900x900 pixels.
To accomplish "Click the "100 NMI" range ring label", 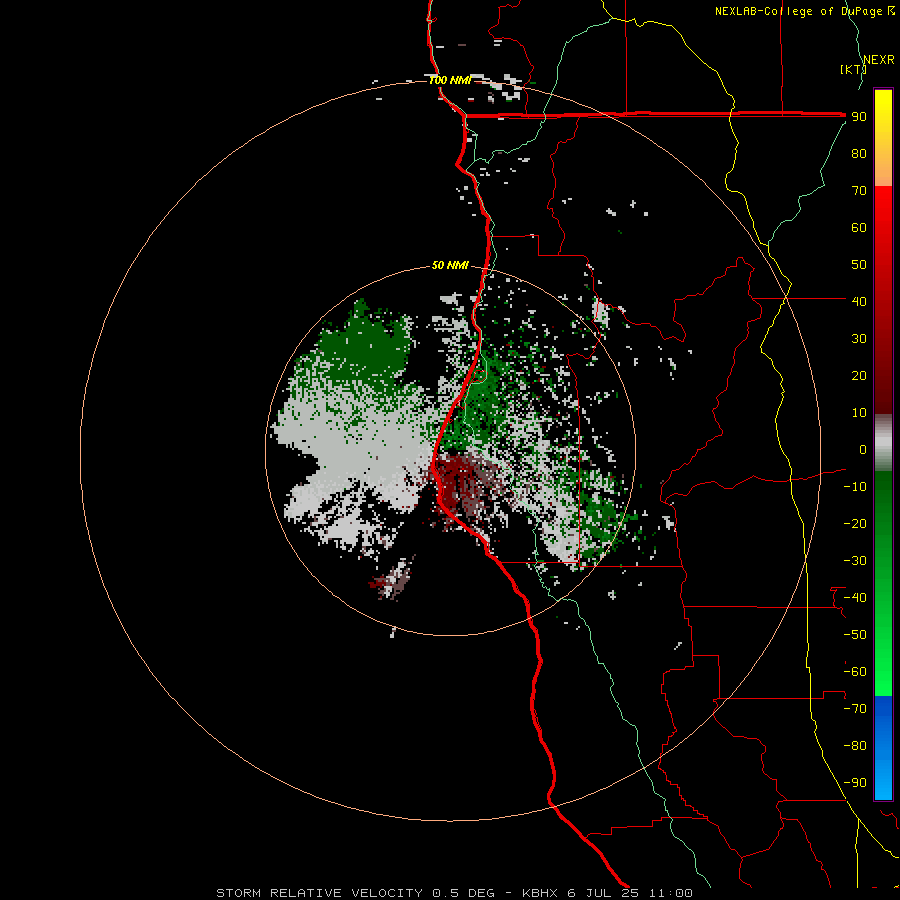I will tap(450, 80).
